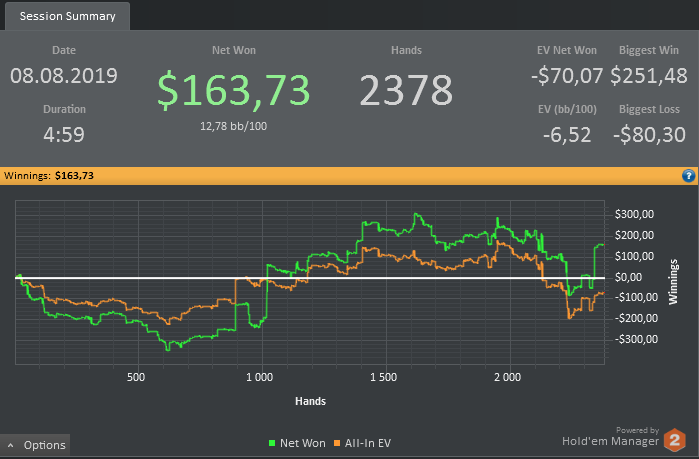Click the All-In EV legend label
The width and height of the screenshot is (699, 459).
[368, 443]
